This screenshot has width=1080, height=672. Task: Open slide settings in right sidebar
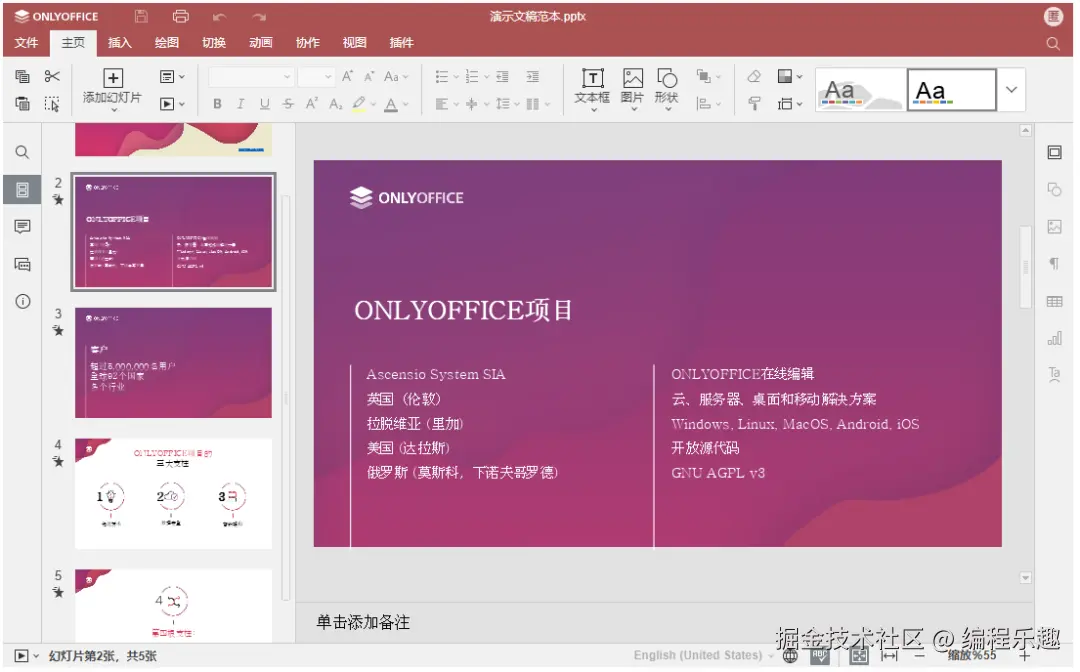[1055, 152]
